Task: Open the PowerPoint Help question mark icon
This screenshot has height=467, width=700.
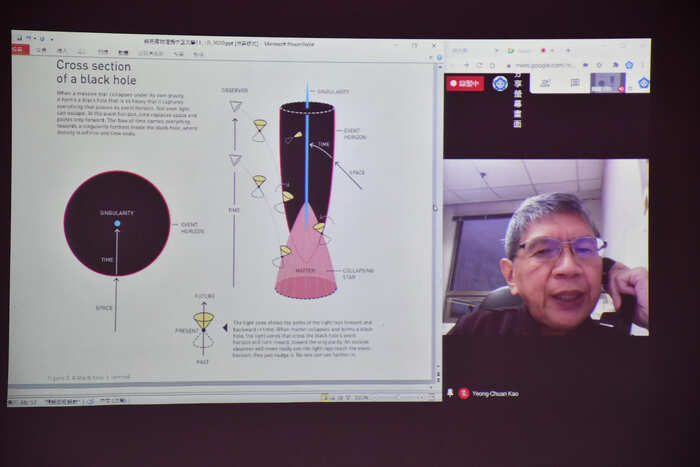Action: 439,58
